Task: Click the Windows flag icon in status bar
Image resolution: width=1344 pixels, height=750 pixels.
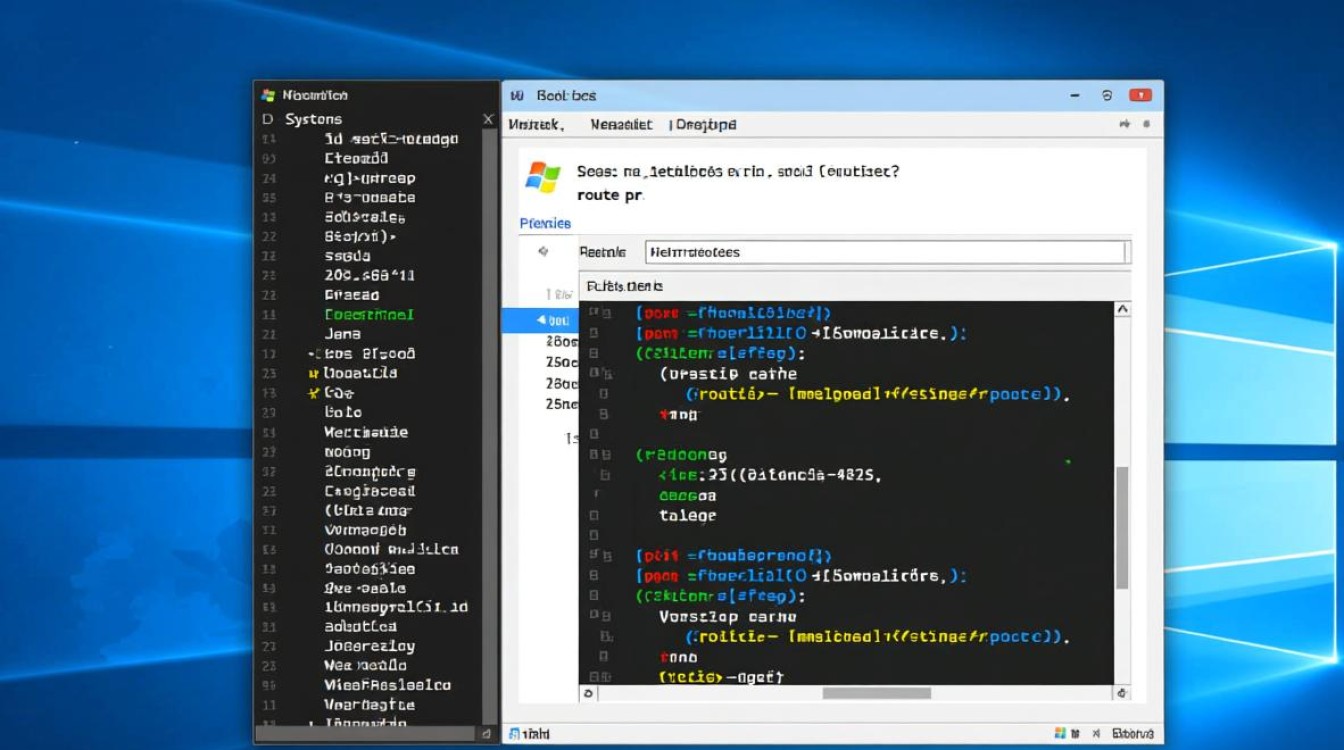Action: click(1060, 734)
